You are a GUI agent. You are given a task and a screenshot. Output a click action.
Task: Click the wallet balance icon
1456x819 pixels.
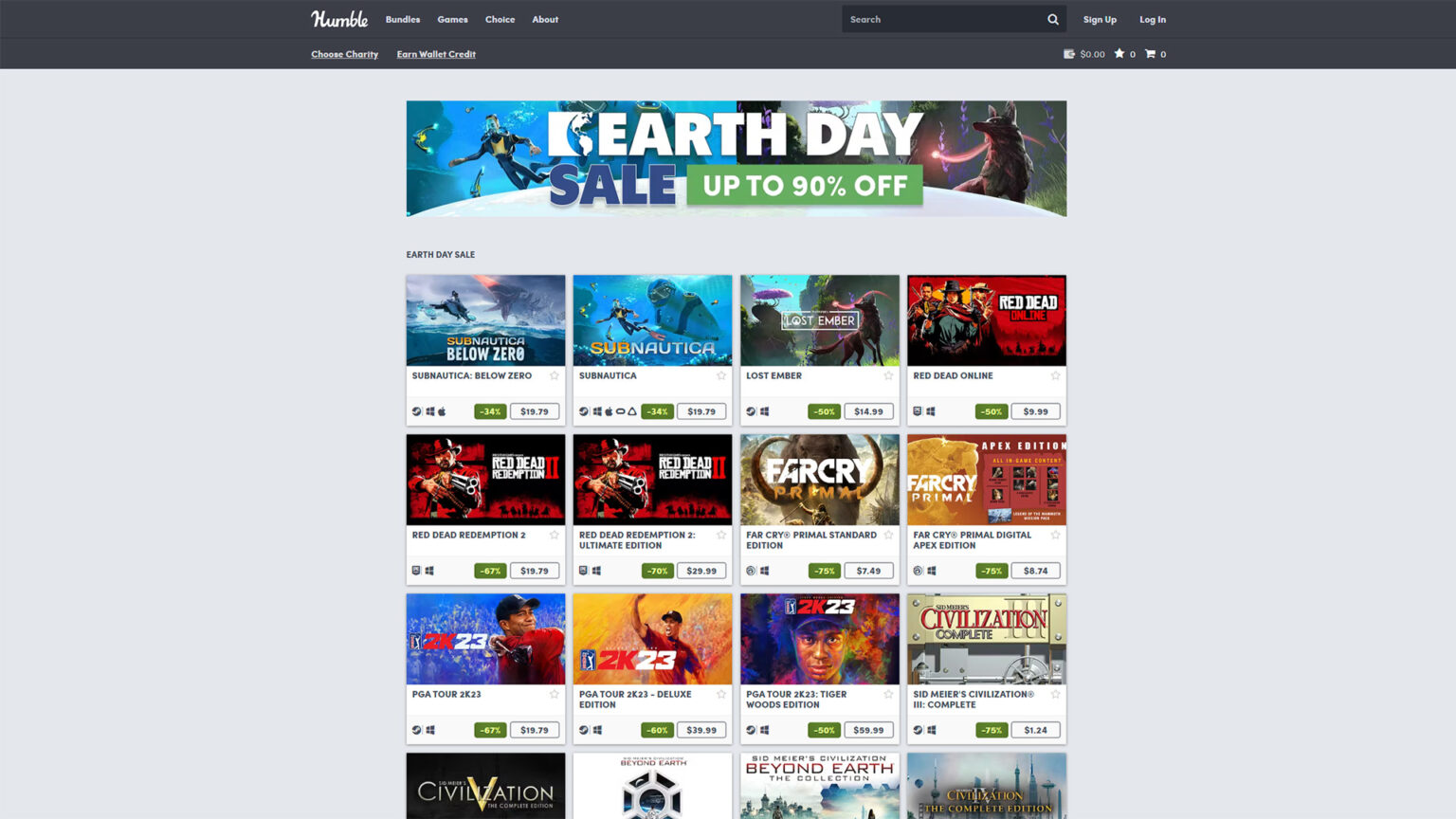click(1069, 54)
